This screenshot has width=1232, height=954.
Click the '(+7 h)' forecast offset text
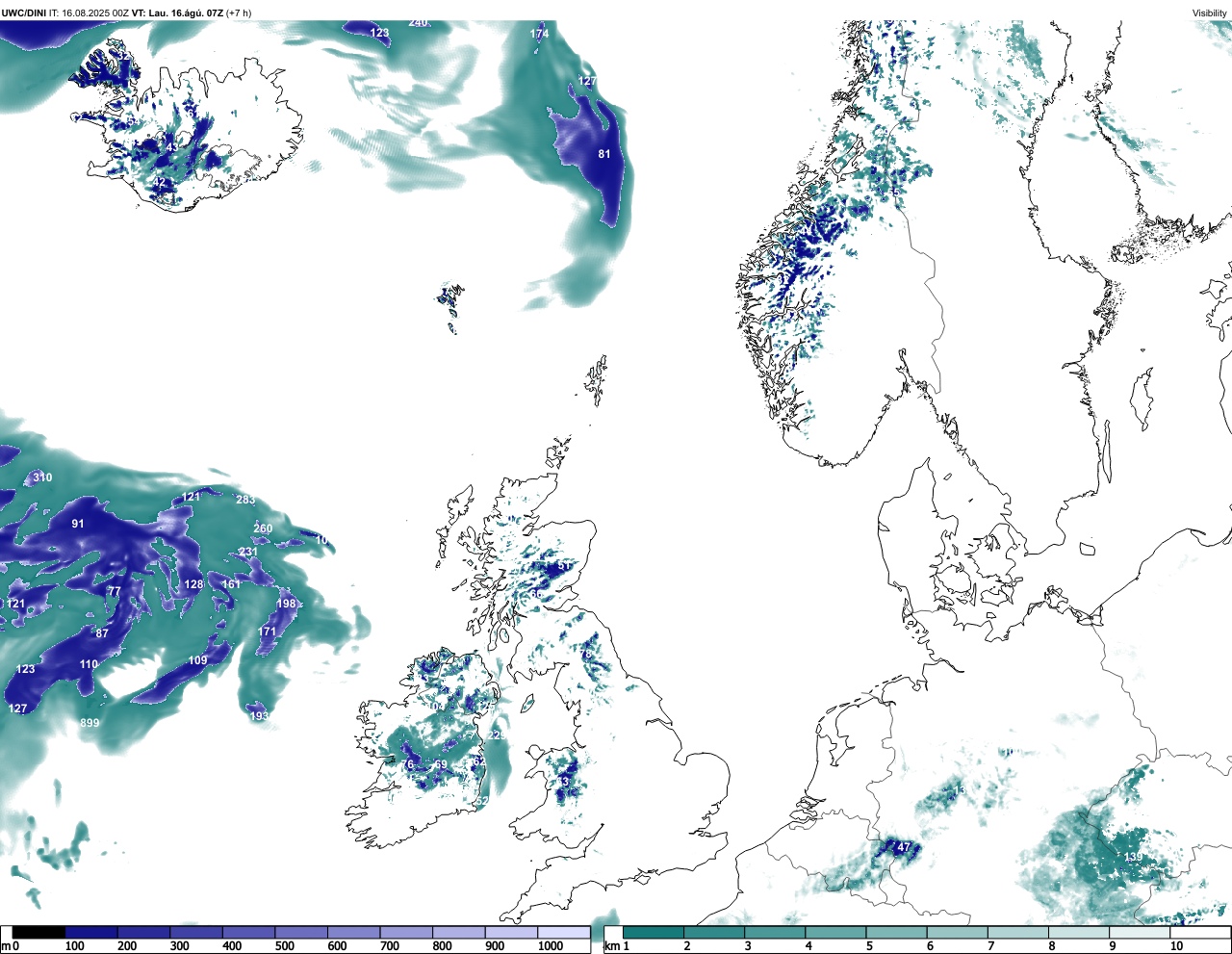point(239,13)
